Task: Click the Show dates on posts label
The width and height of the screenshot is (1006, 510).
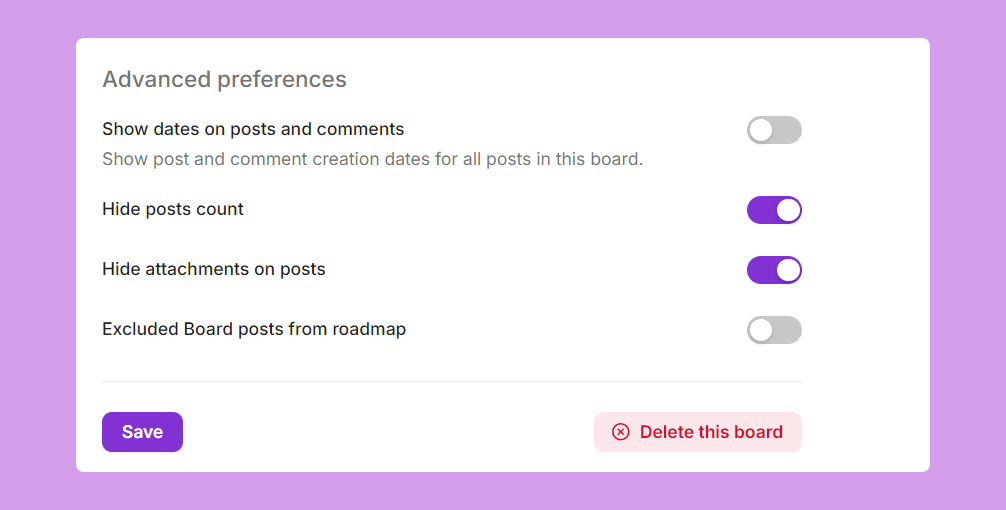Action: 253,129
